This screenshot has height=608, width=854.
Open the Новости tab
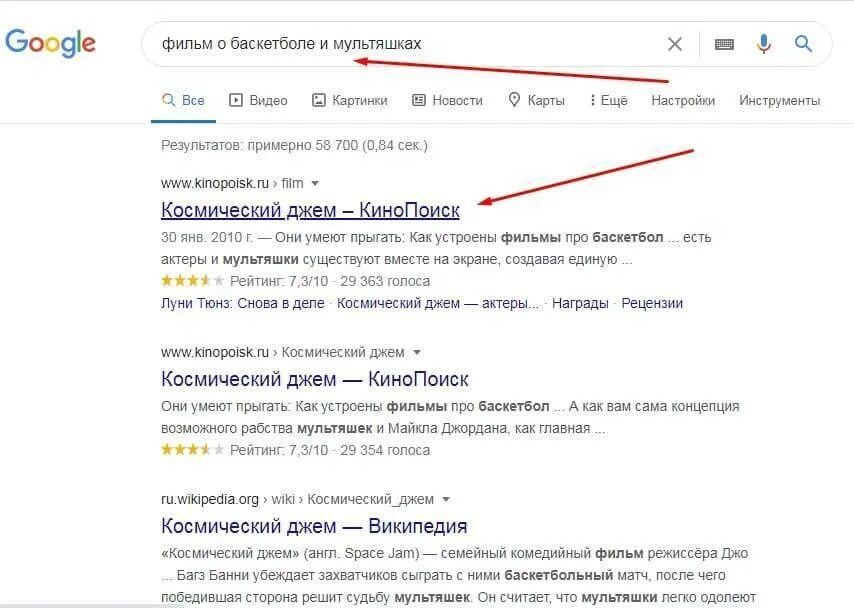(448, 100)
